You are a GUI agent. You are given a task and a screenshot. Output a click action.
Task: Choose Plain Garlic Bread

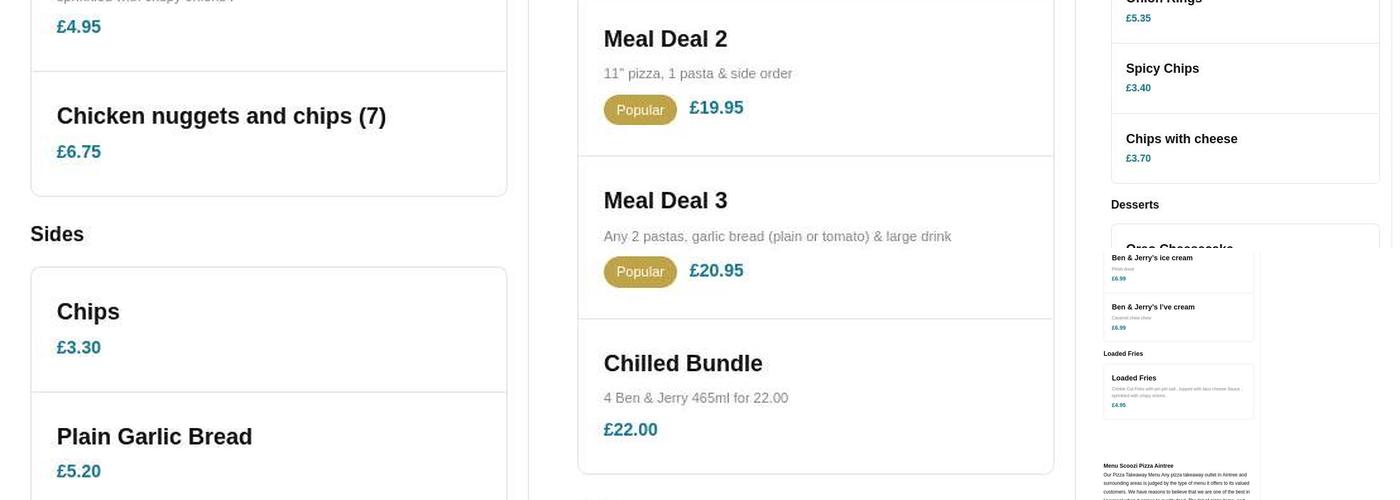(154, 437)
